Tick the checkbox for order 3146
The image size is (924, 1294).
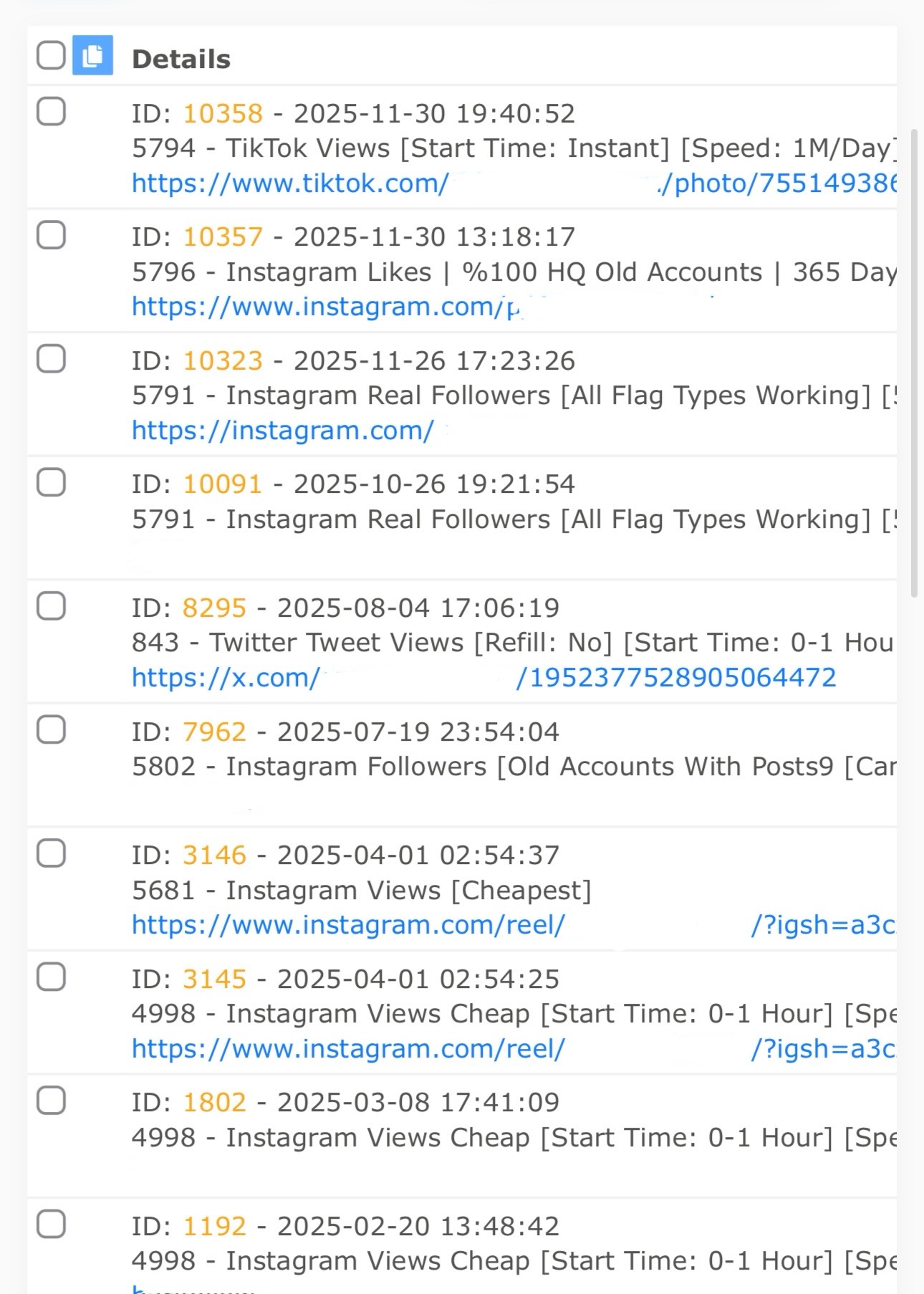coord(51,853)
